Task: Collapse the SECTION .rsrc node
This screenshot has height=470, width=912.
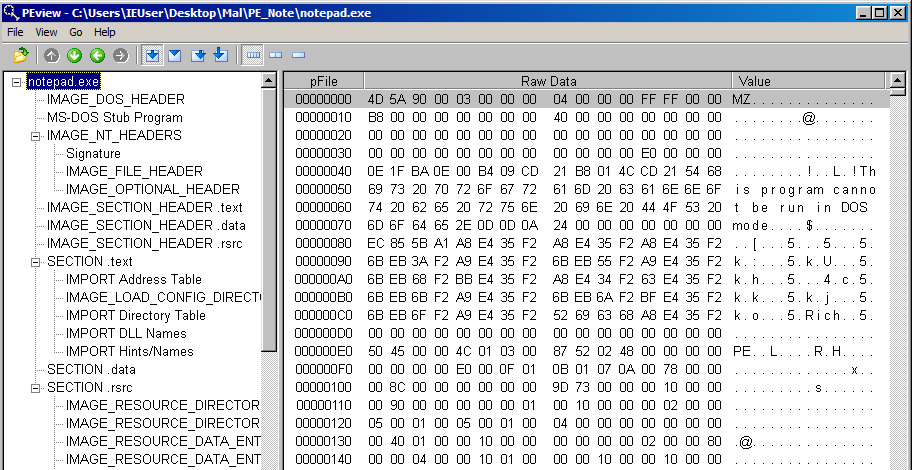Action: point(35,387)
